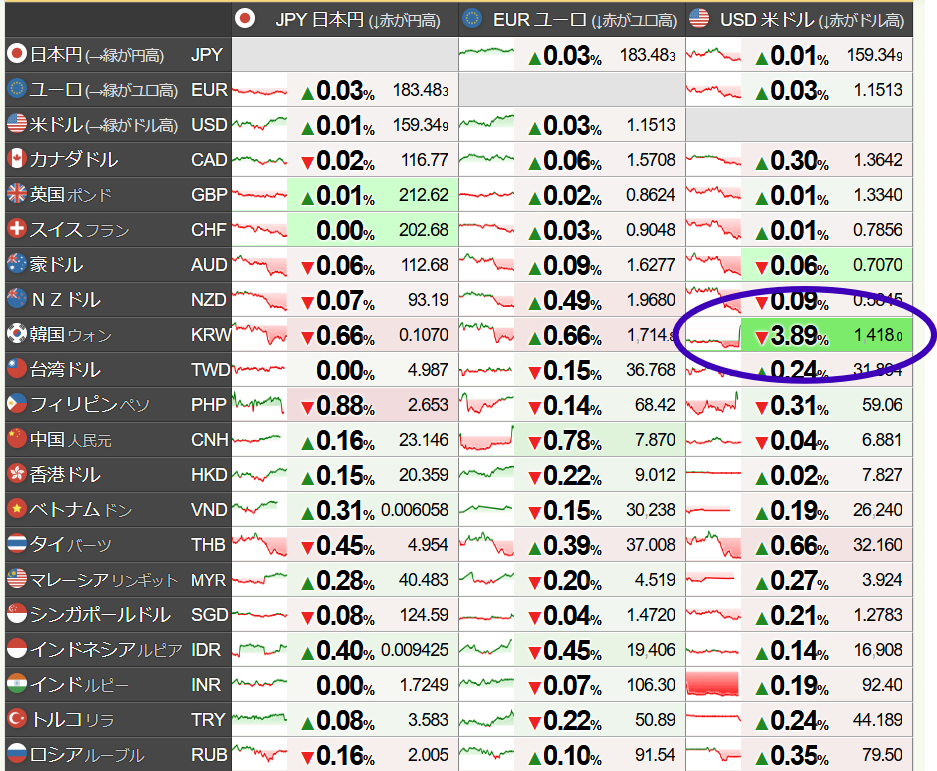
Task: Click the UK flag icon beside 英国ポンド
Action: pyautogui.click(x=16, y=195)
